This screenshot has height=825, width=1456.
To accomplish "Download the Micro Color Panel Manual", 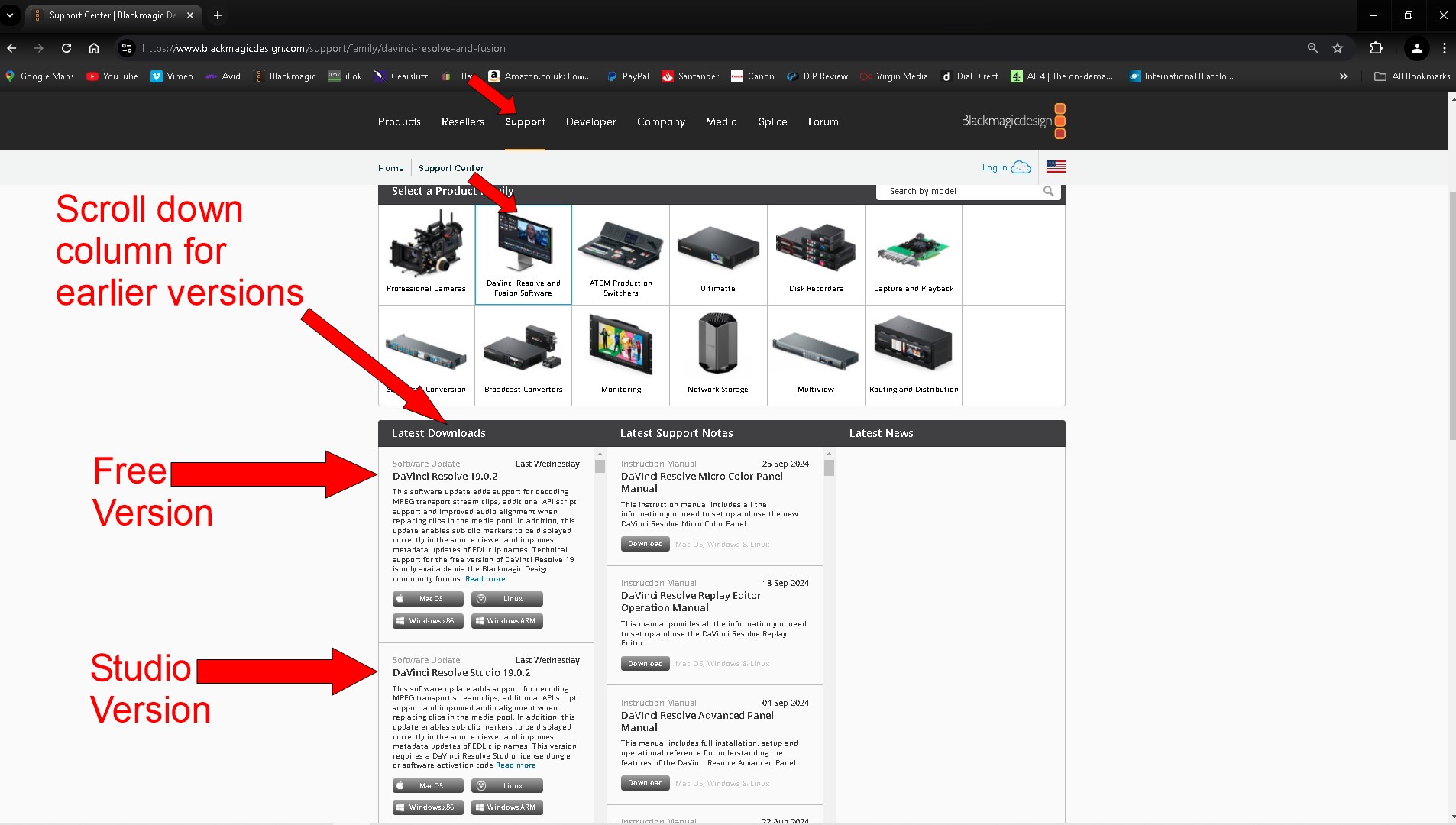I will [x=645, y=544].
